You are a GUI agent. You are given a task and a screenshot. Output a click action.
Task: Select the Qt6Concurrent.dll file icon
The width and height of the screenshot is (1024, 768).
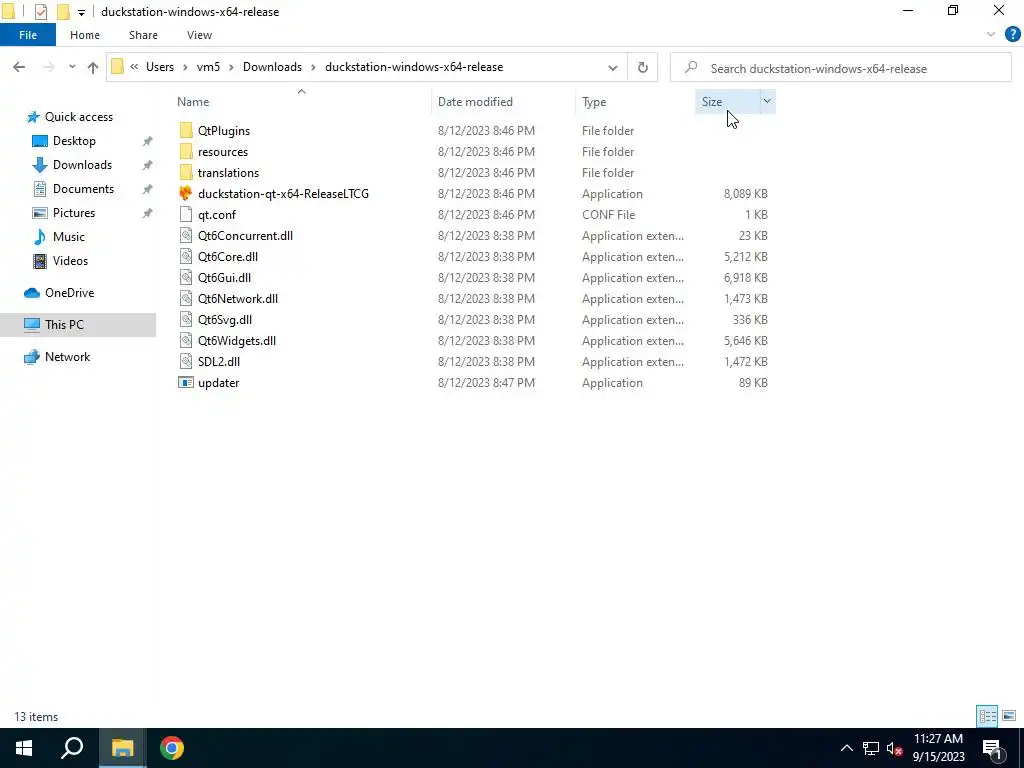(x=186, y=235)
